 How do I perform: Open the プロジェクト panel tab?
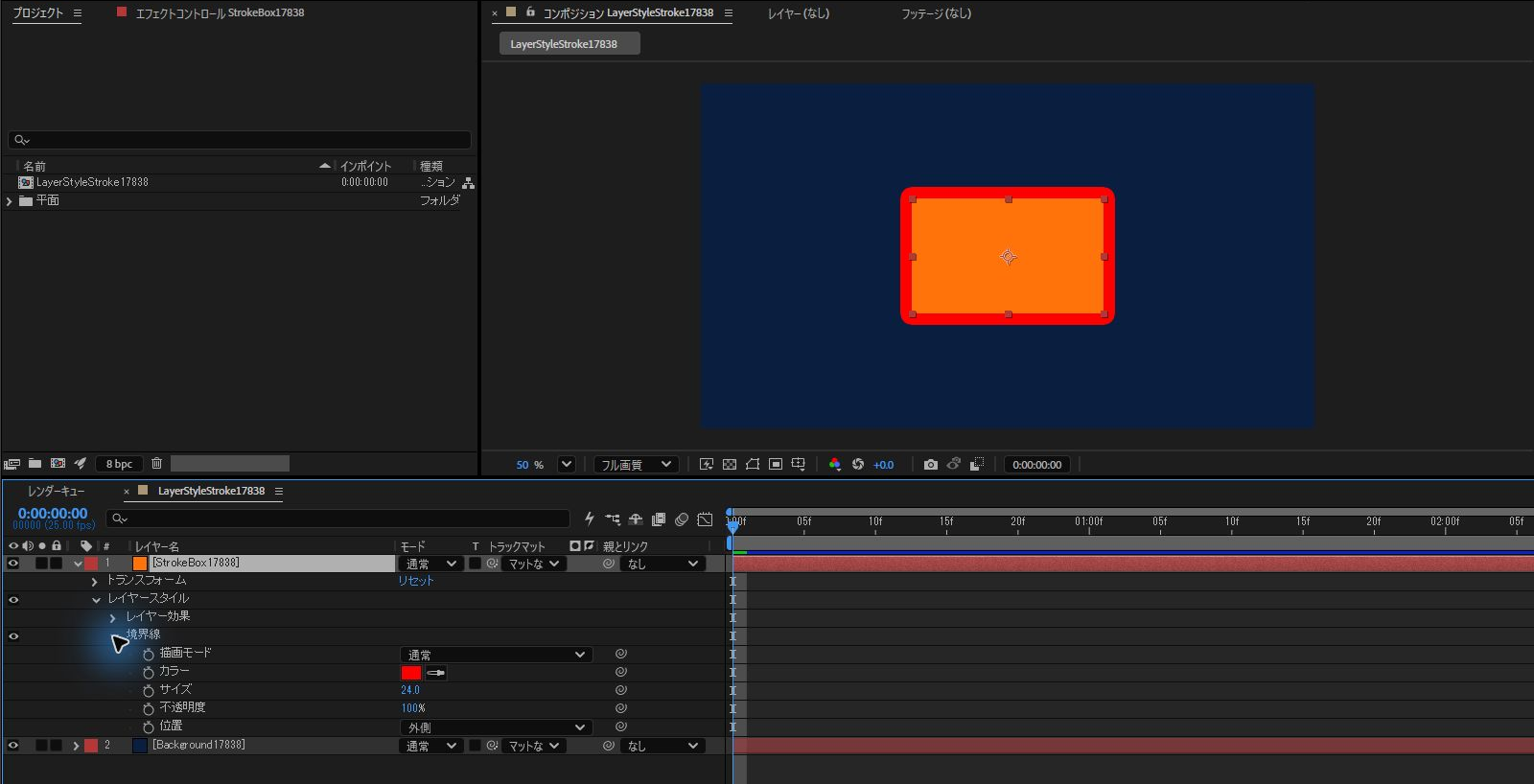[38, 13]
